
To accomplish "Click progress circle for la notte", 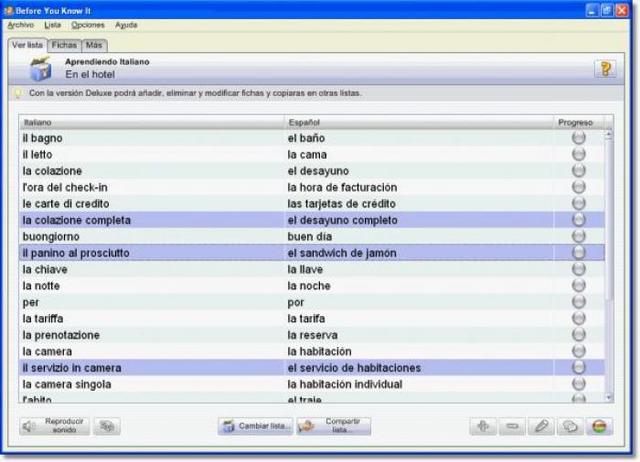I will (x=579, y=285).
